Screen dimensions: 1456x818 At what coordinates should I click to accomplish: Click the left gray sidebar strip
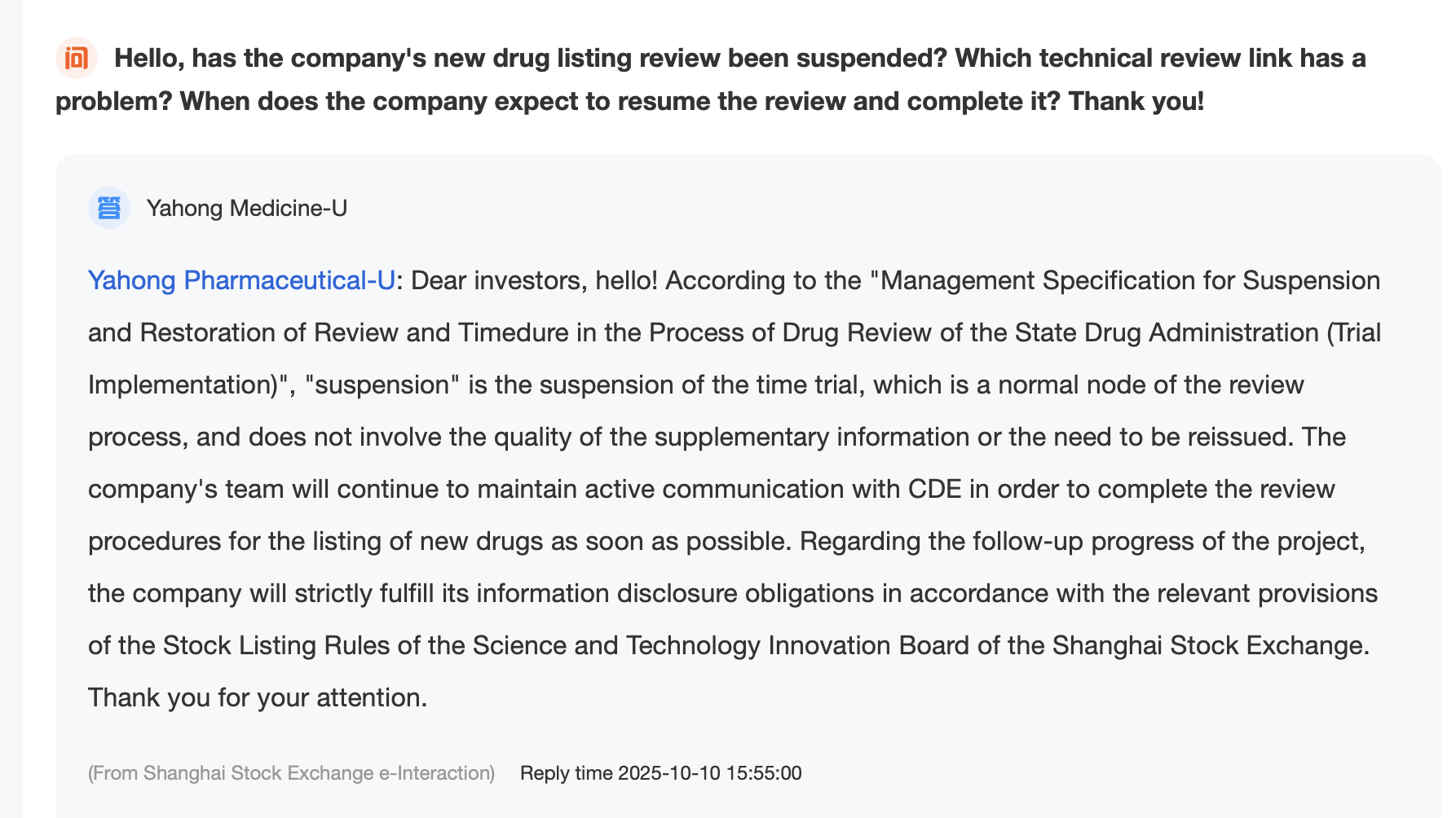click(x=11, y=407)
